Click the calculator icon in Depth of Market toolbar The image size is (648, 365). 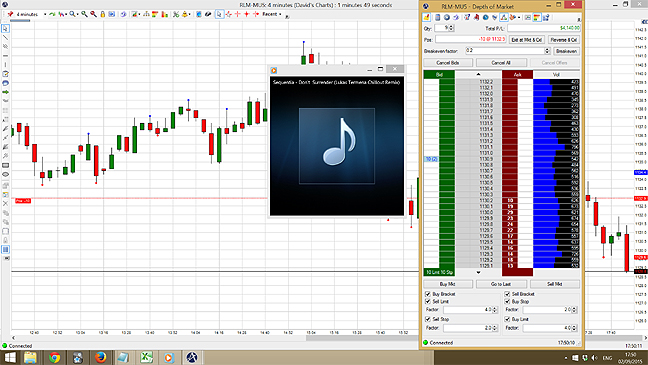click(x=437, y=17)
